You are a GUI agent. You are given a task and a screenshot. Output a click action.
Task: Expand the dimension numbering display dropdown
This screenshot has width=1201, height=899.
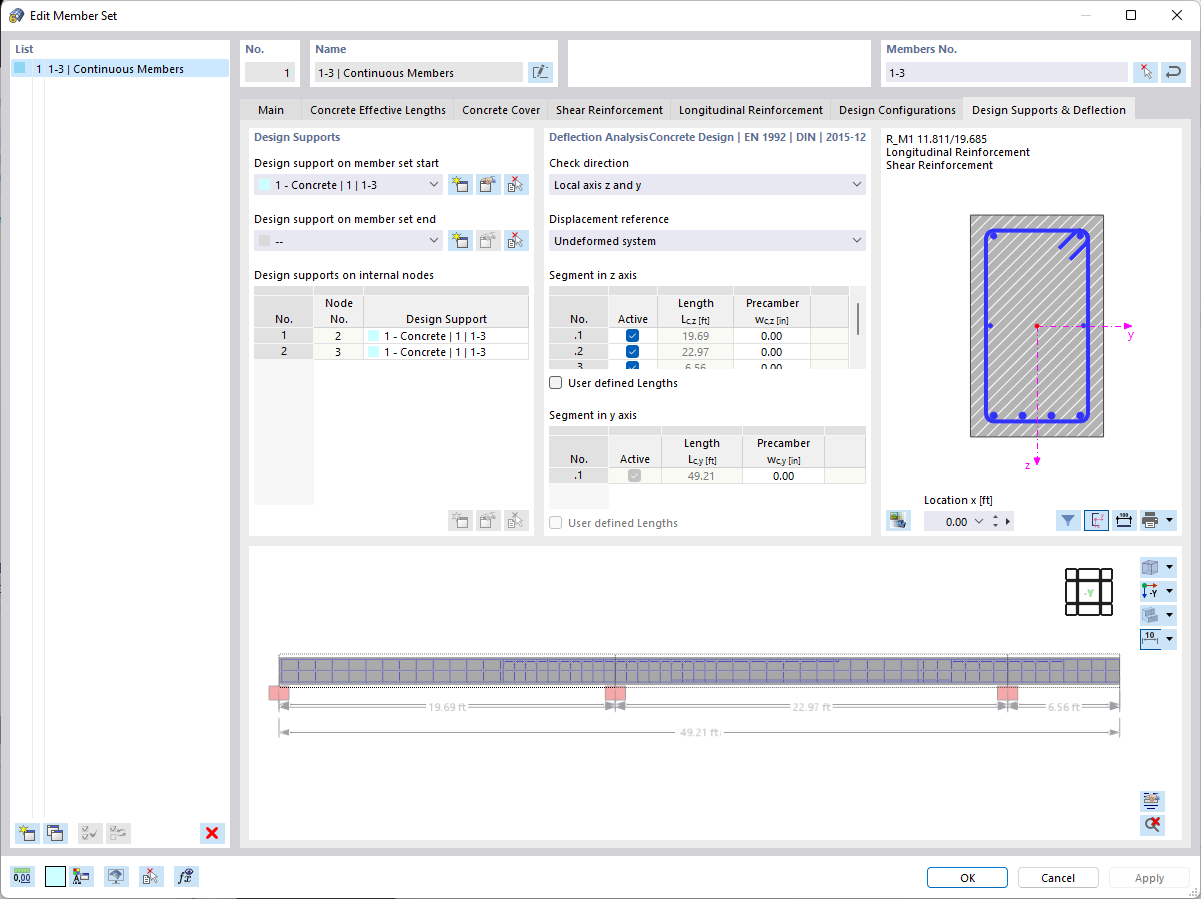[x=1170, y=639]
